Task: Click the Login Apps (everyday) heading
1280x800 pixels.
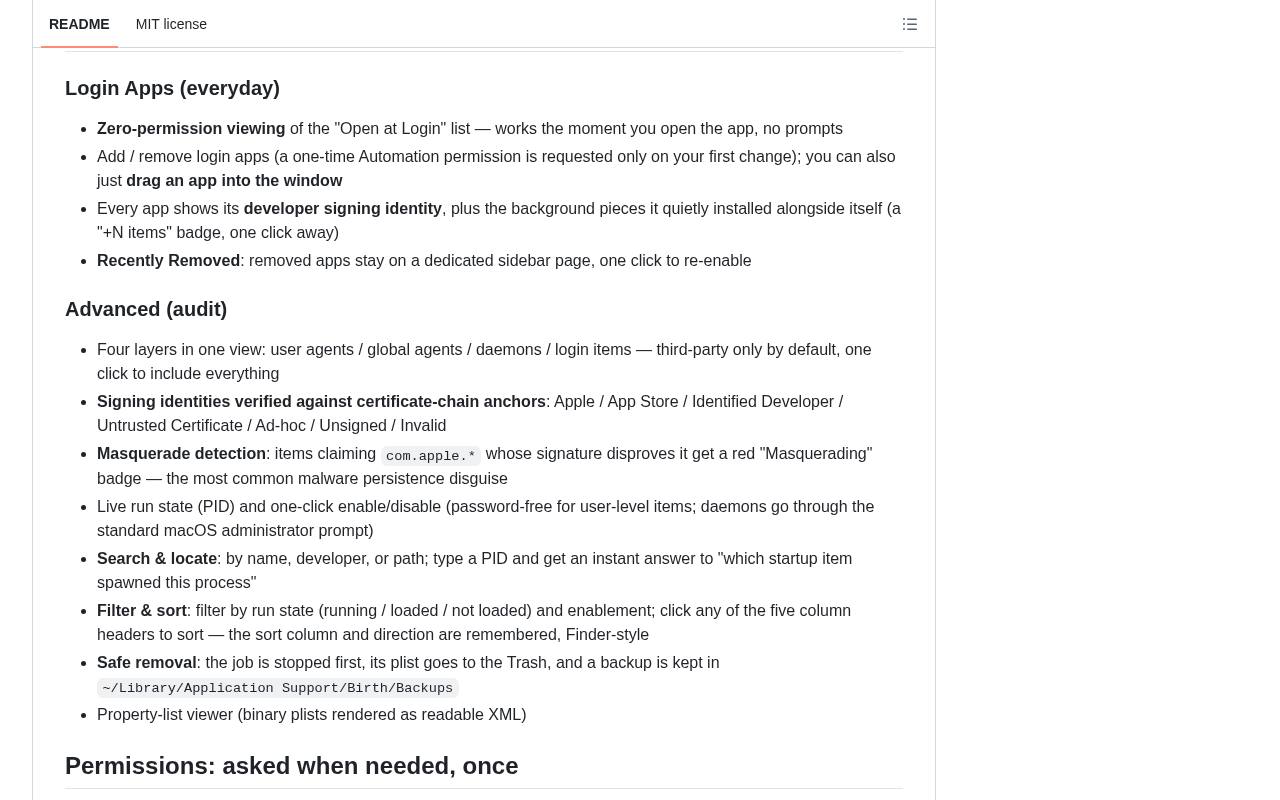Action: (x=172, y=88)
